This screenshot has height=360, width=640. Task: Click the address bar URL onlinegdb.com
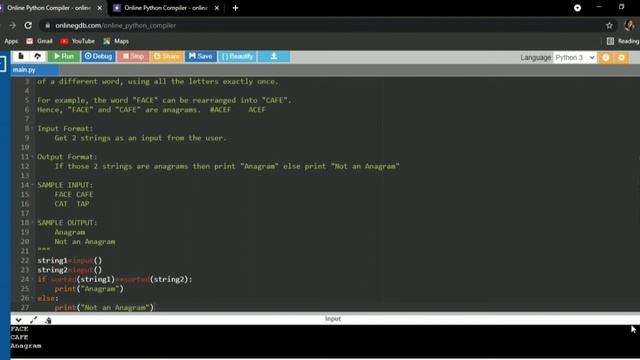(116, 25)
